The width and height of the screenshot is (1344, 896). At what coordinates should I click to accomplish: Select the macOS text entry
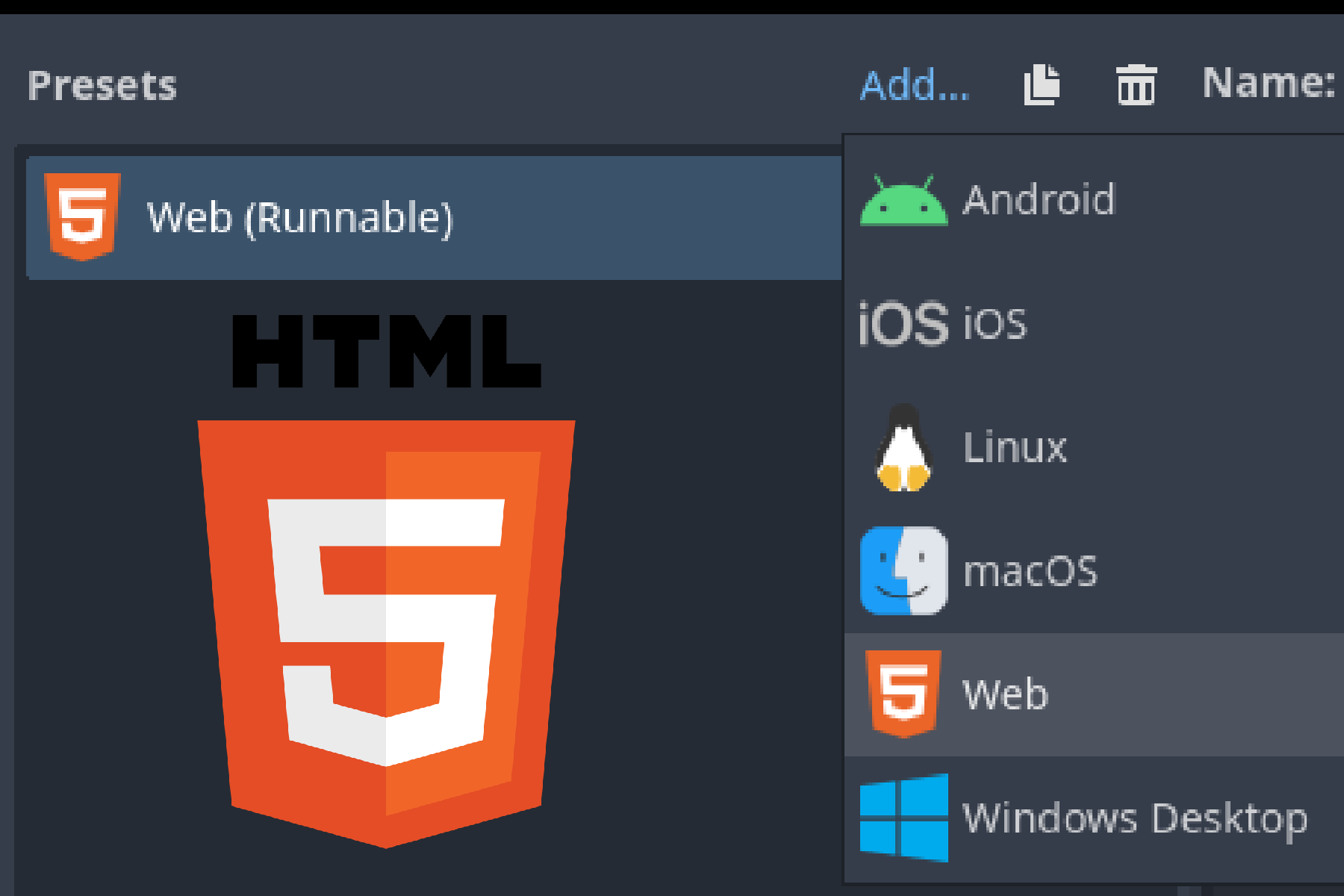tap(1030, 572)
